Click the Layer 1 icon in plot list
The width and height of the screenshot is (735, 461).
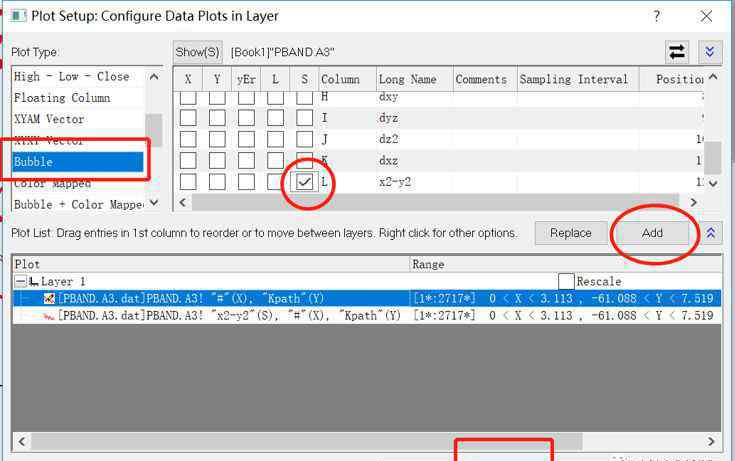pyautogui.click(x=34, y=282)
